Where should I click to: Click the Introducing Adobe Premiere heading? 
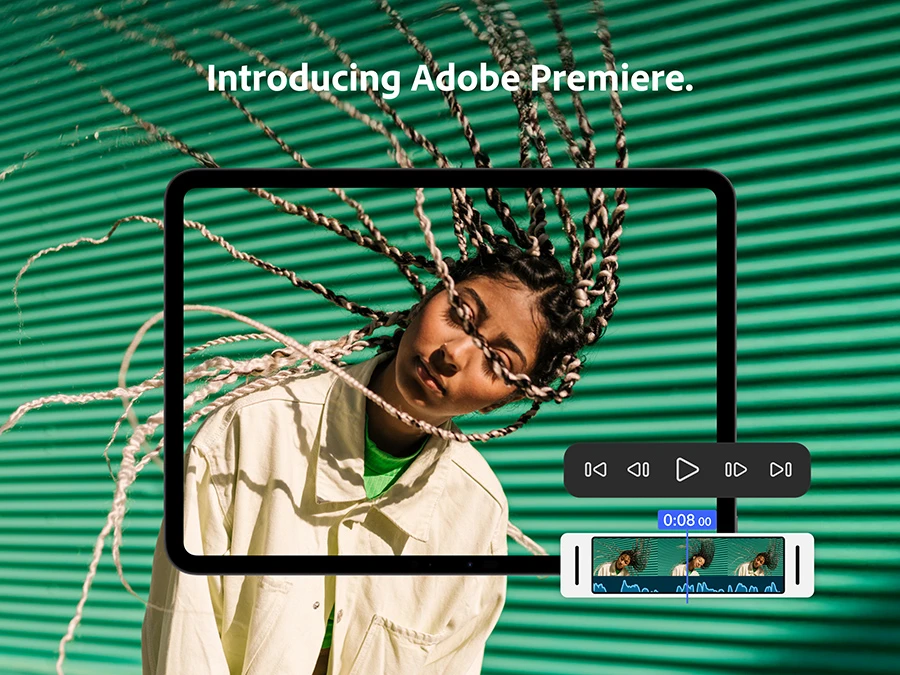pos(450,78)
